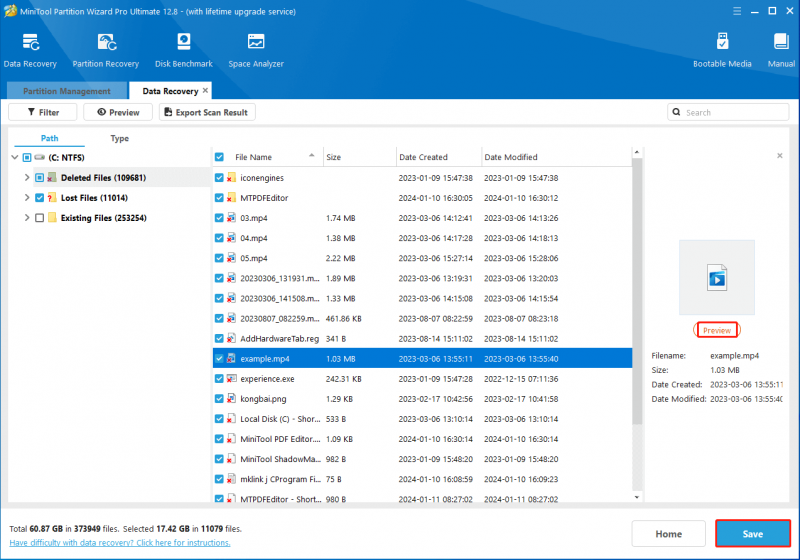Screen dimensions: 800x560
Task: Expand the Existing Files tree node
Action: [27, 218]
